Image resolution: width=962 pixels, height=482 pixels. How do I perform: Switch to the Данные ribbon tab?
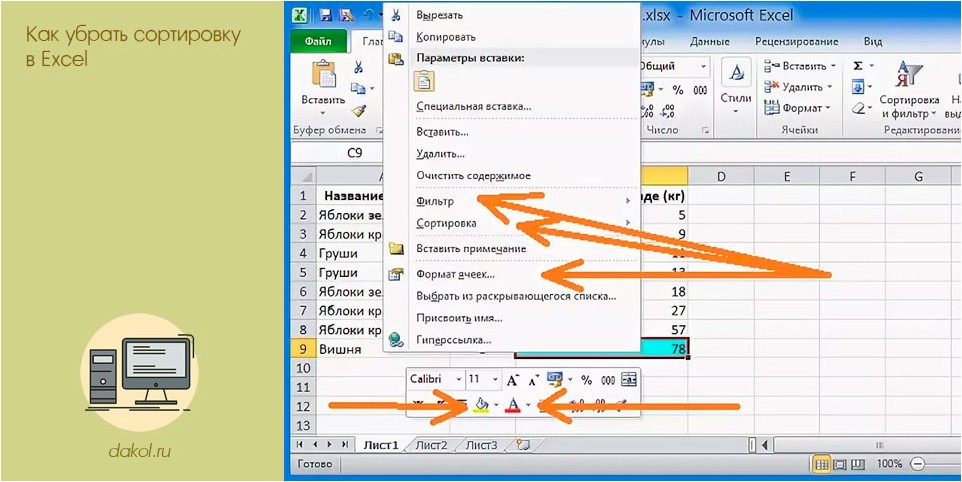[x=709, y=42]
